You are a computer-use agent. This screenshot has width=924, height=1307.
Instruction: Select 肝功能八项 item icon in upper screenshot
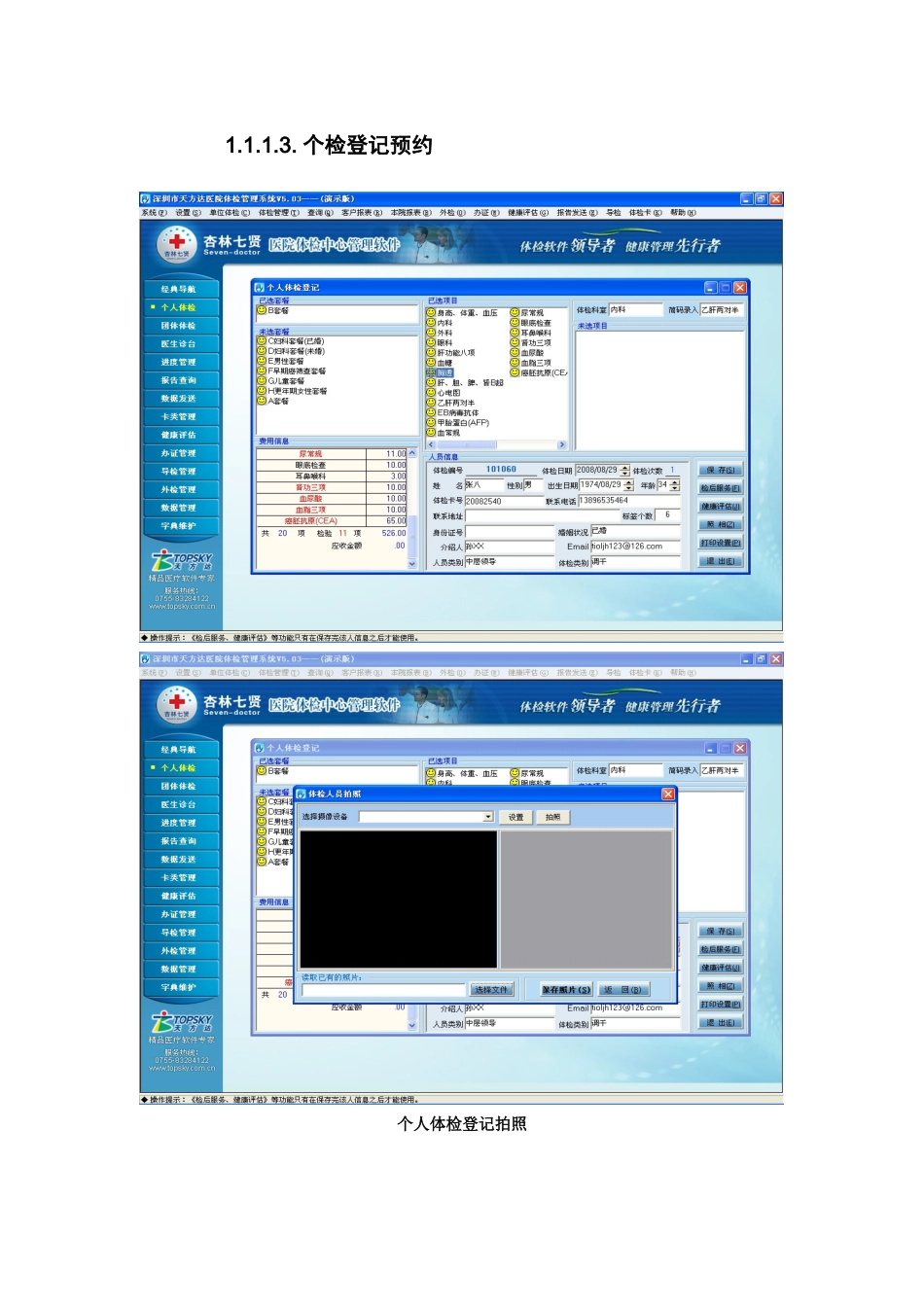[x=431, y=352]
